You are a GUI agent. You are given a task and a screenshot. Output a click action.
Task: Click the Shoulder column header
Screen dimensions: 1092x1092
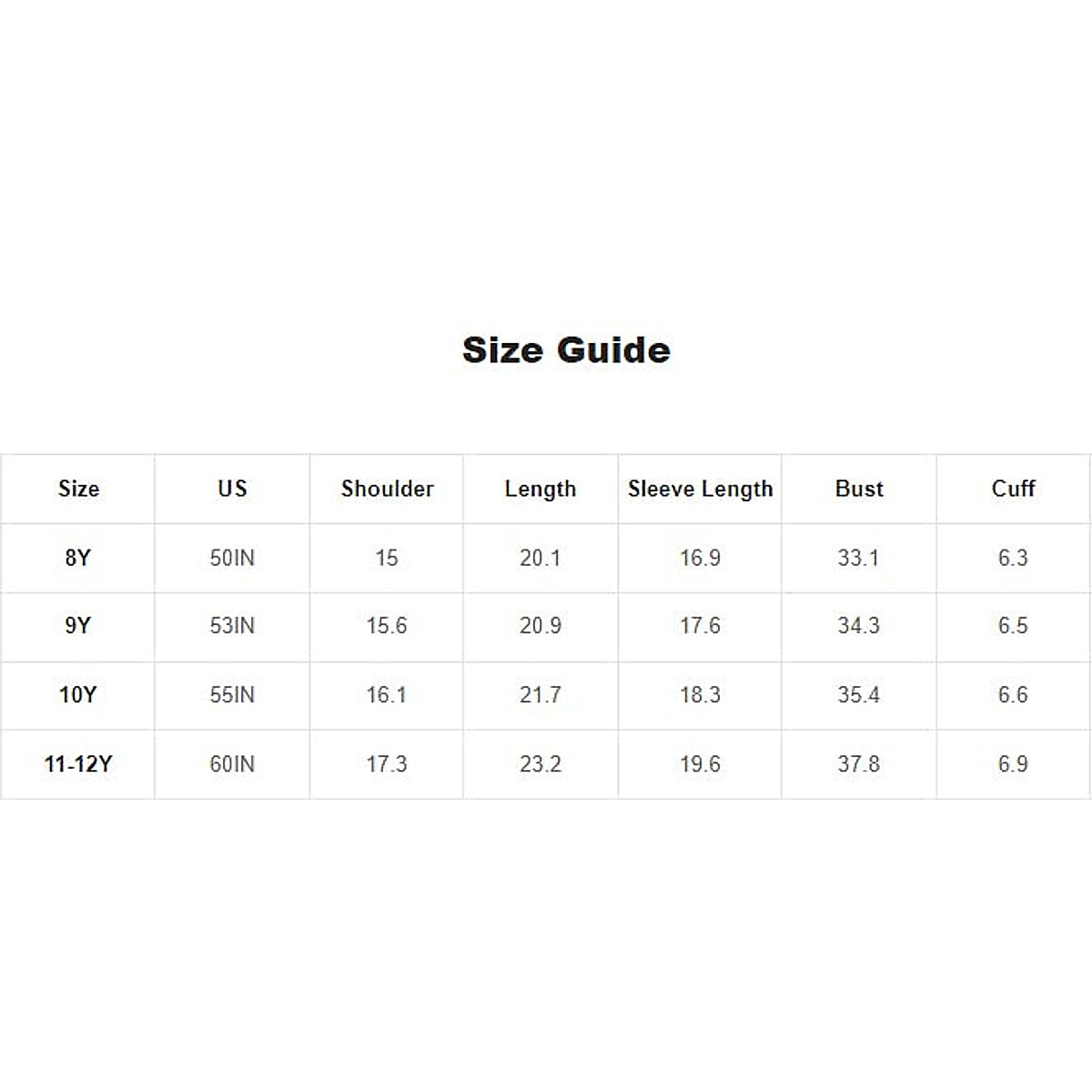click(x=387, y=489)
